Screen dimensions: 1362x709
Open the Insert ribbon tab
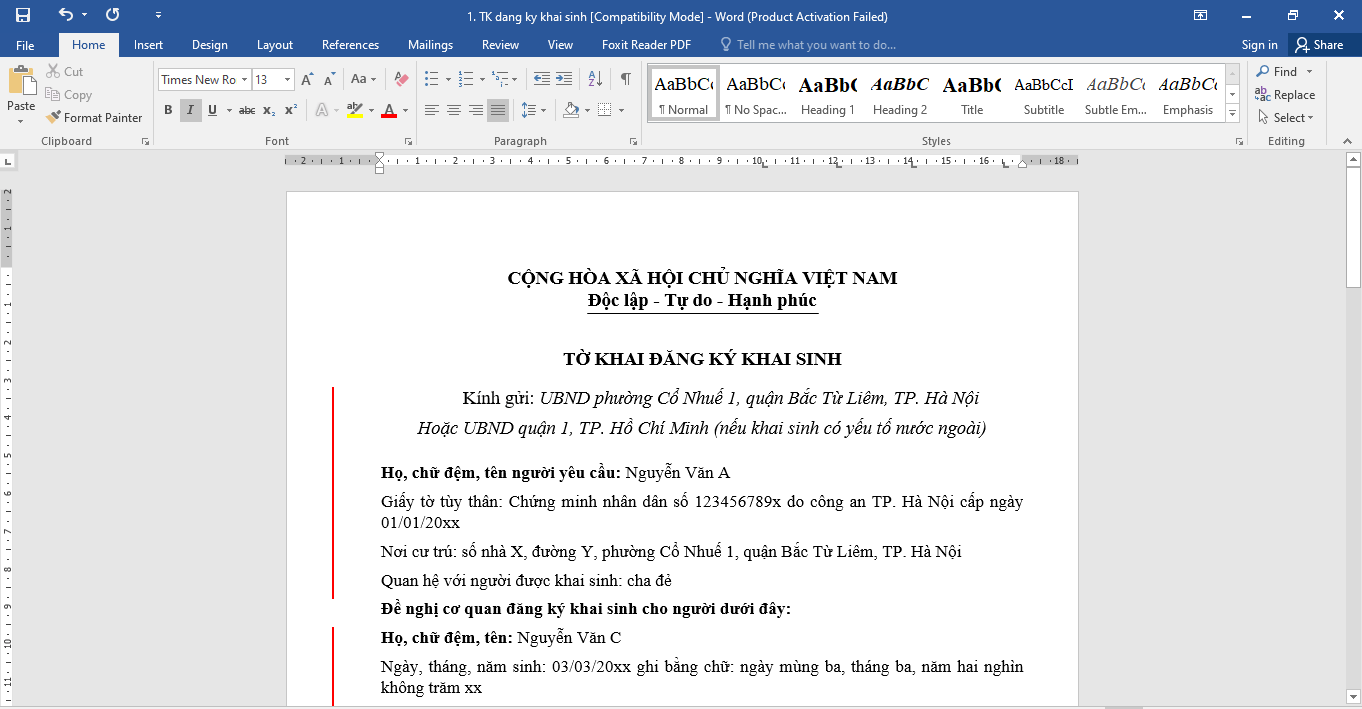[148, 45]
